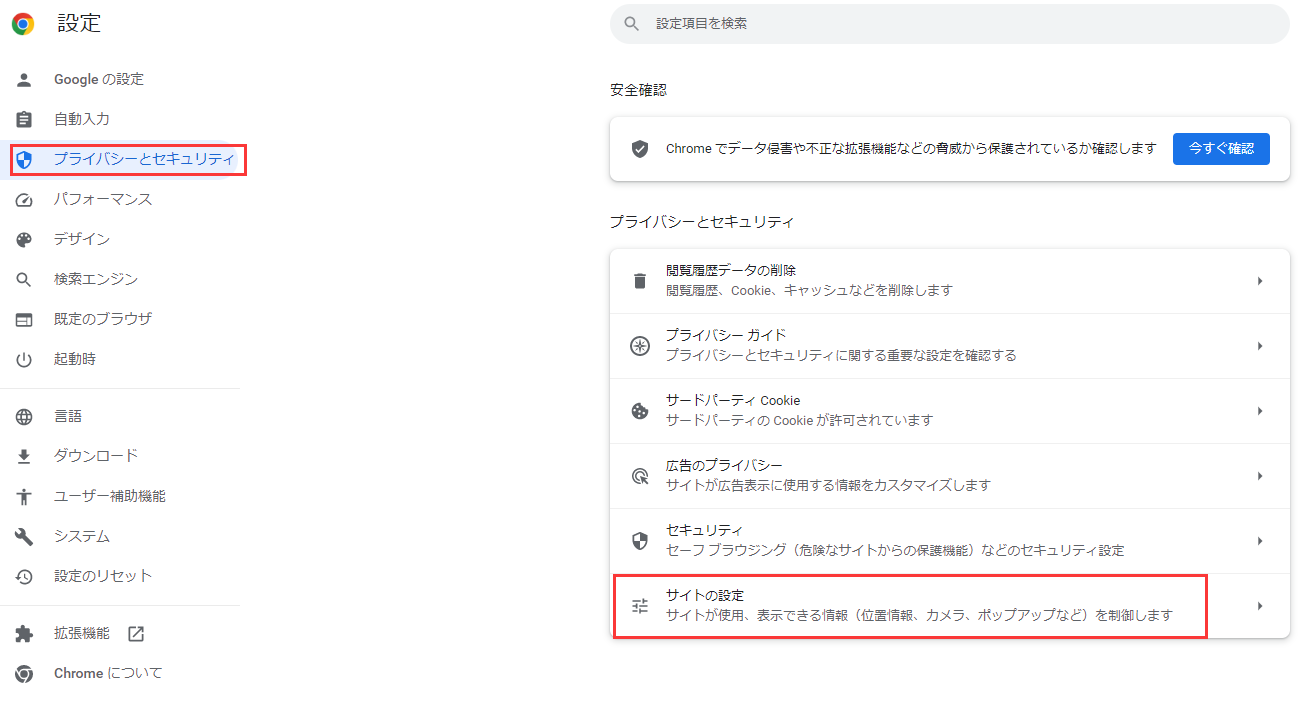The image size is (1316, 703).
Task: Click the セキュリティ shield icon in the list
Action: click(x=640, y=540)
